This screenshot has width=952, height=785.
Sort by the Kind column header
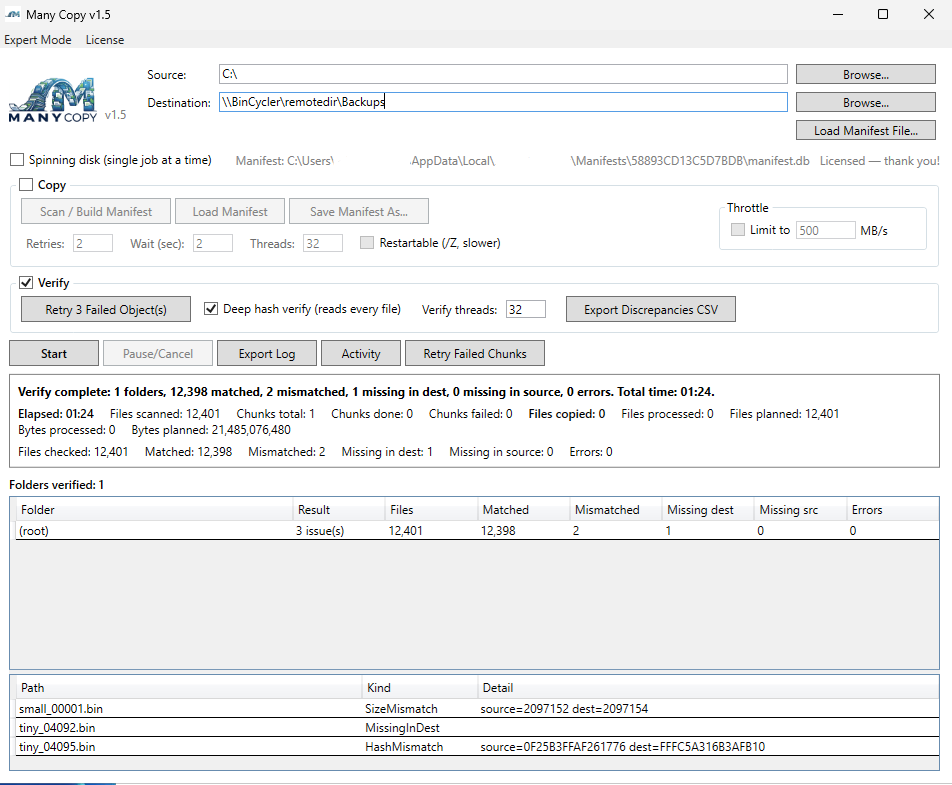point(420,688)
